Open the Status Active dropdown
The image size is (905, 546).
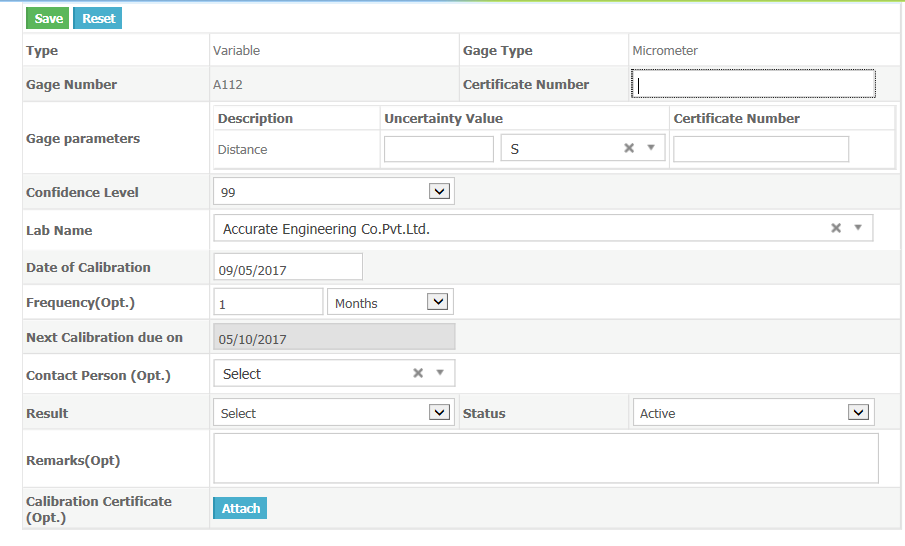(753, 413)
